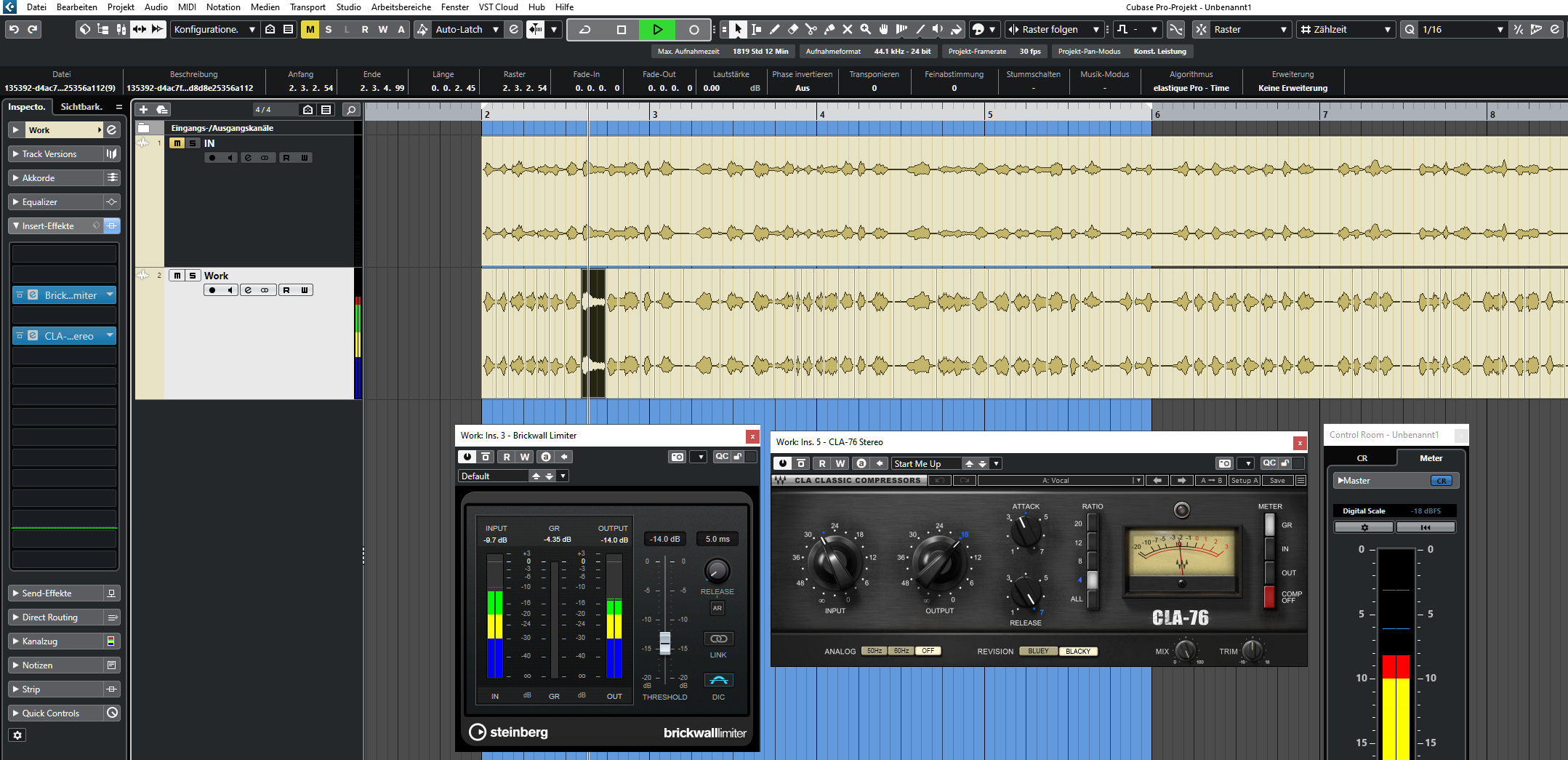Click the Record circle transport button

[693, 30]
